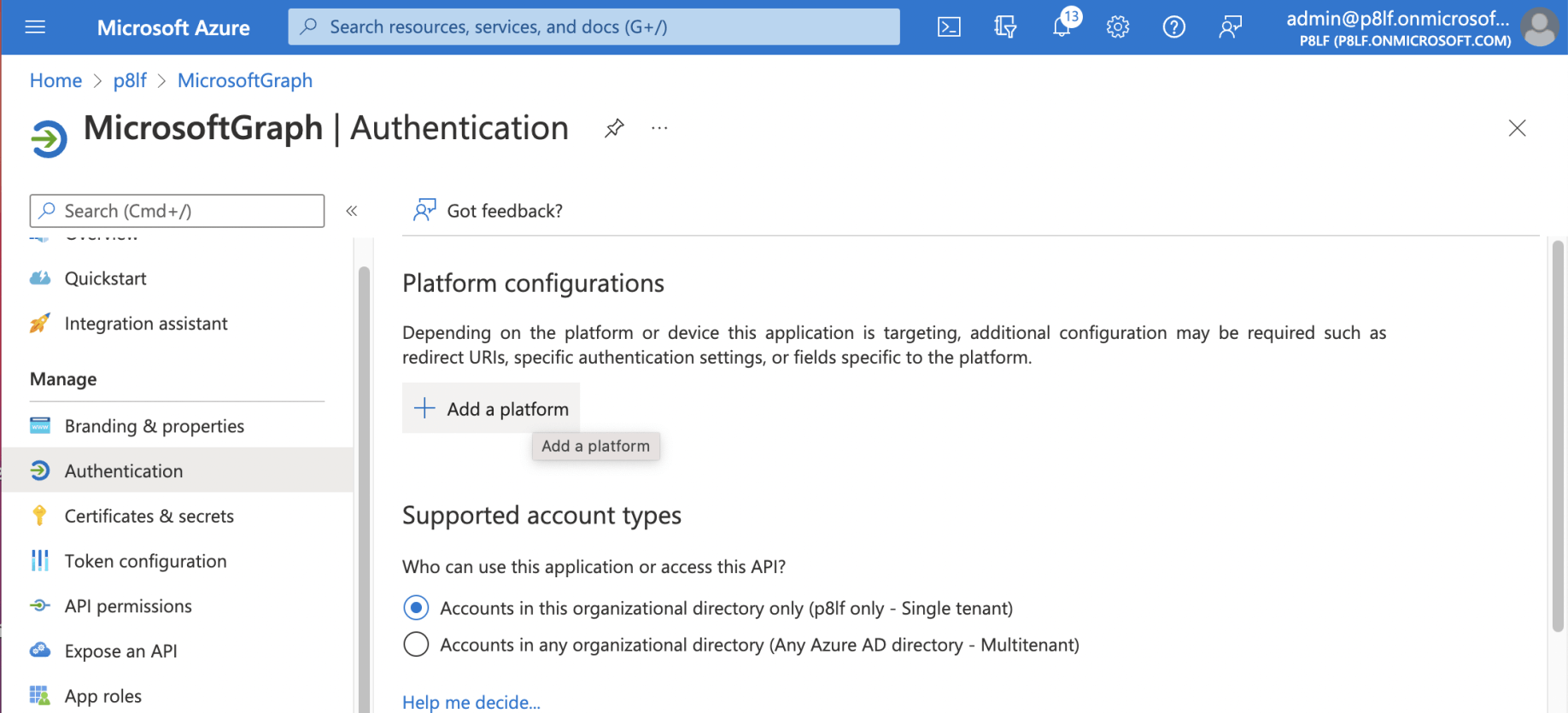Open the Directories and subscriptions filter icon
Image resolution: width=1568 pixels, height=713 pixels.
tap(1005, 27)
